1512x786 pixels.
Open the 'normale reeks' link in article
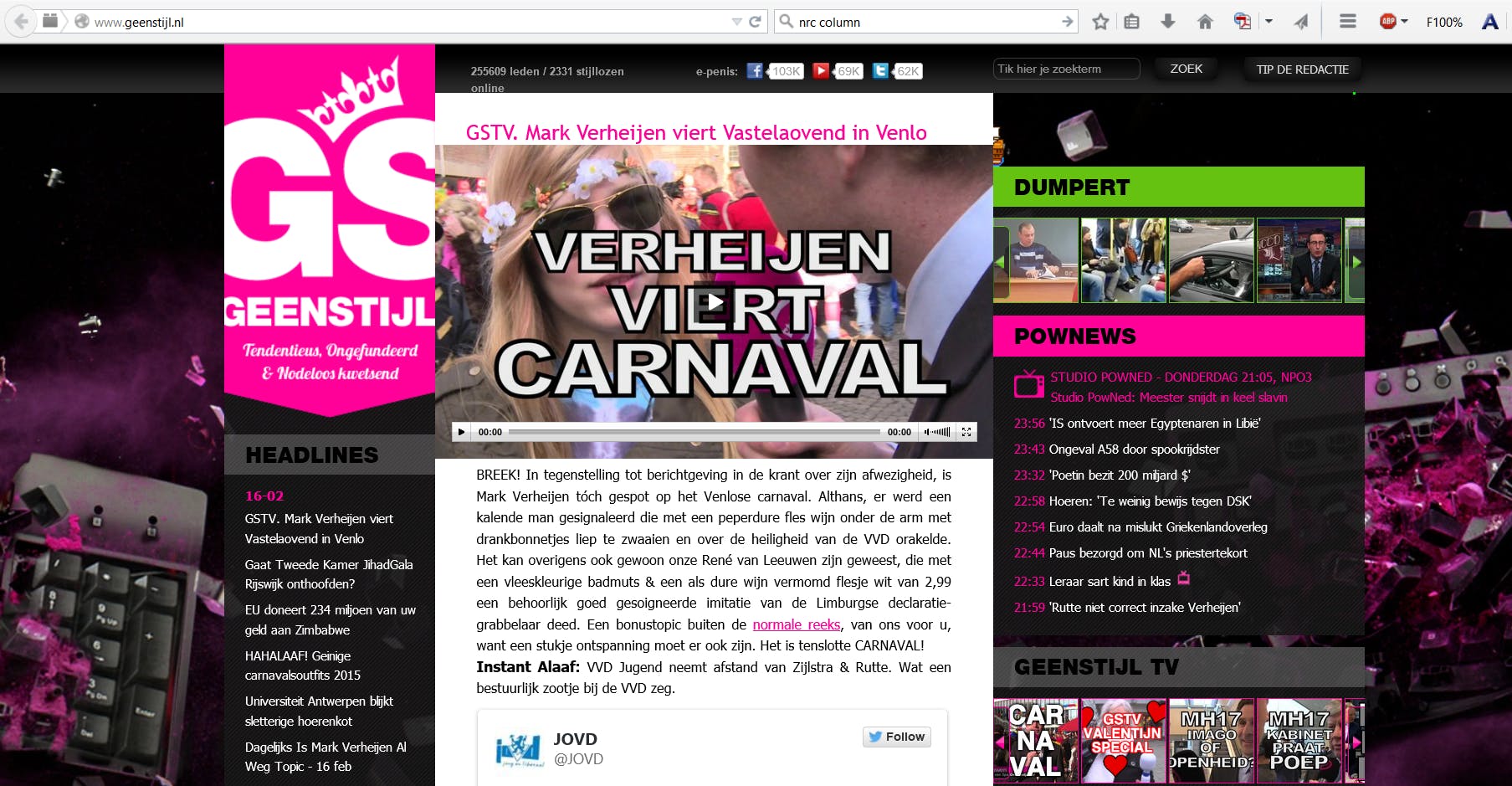[797, 624]
